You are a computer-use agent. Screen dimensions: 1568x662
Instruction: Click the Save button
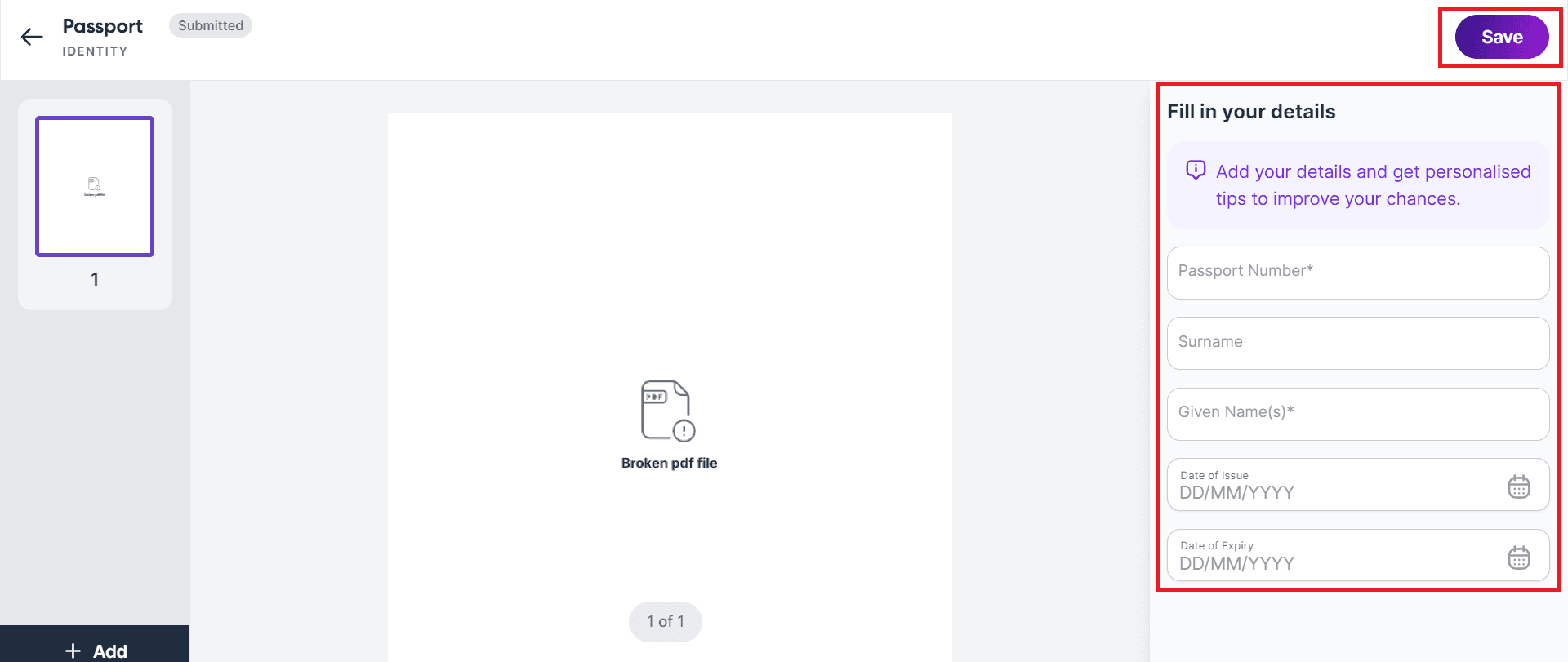tap(1502, 37)
